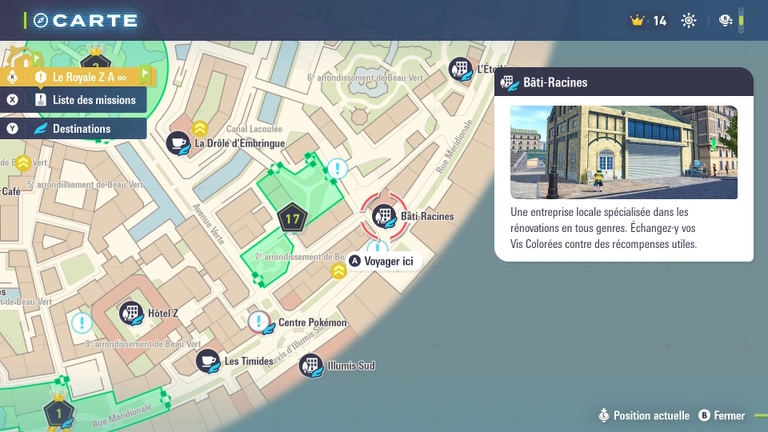Click the Fermer button
The image size is (768, 432).
click(x=721, y=415)
